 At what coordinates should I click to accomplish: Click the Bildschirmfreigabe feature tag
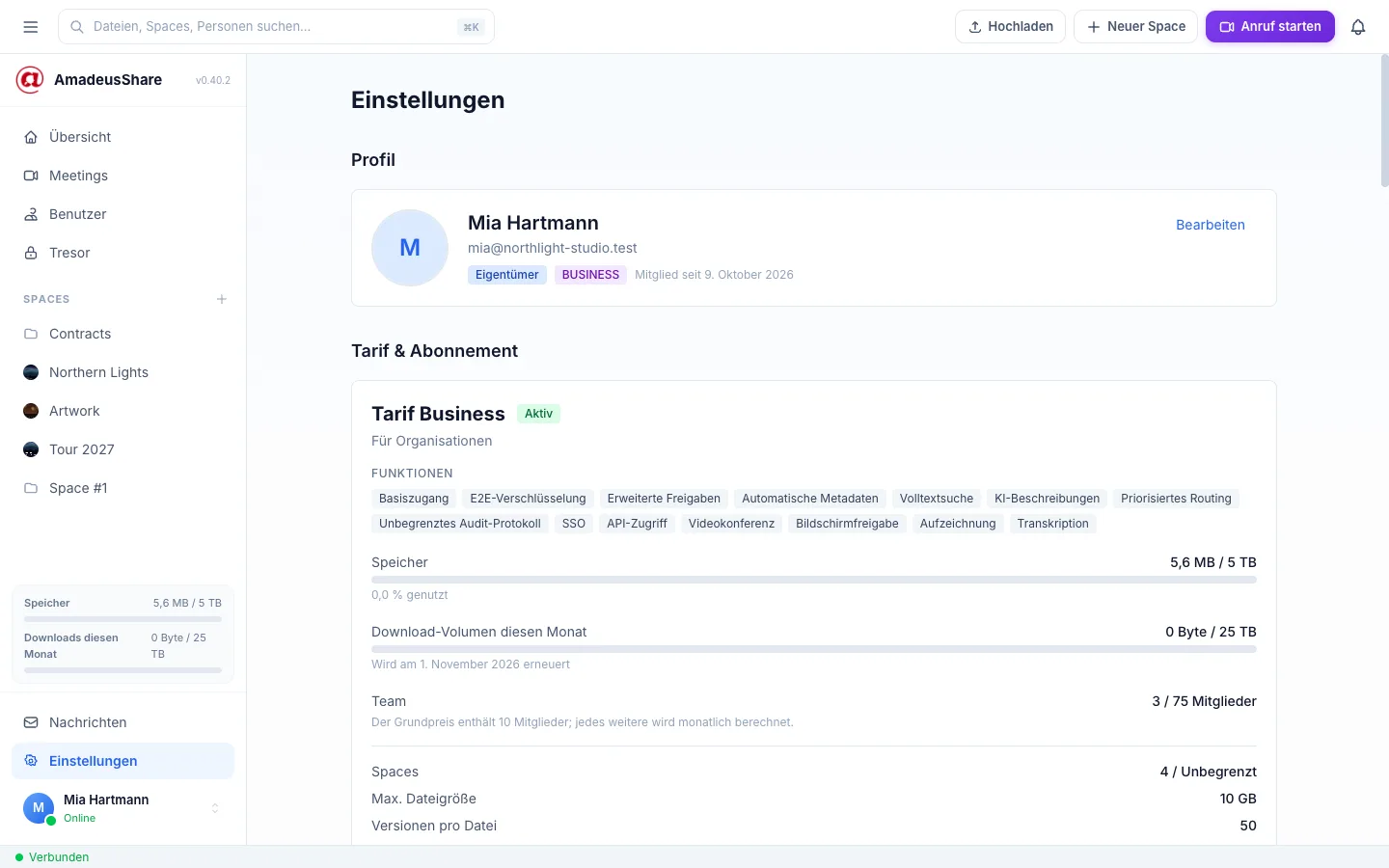tap(847, 524)
